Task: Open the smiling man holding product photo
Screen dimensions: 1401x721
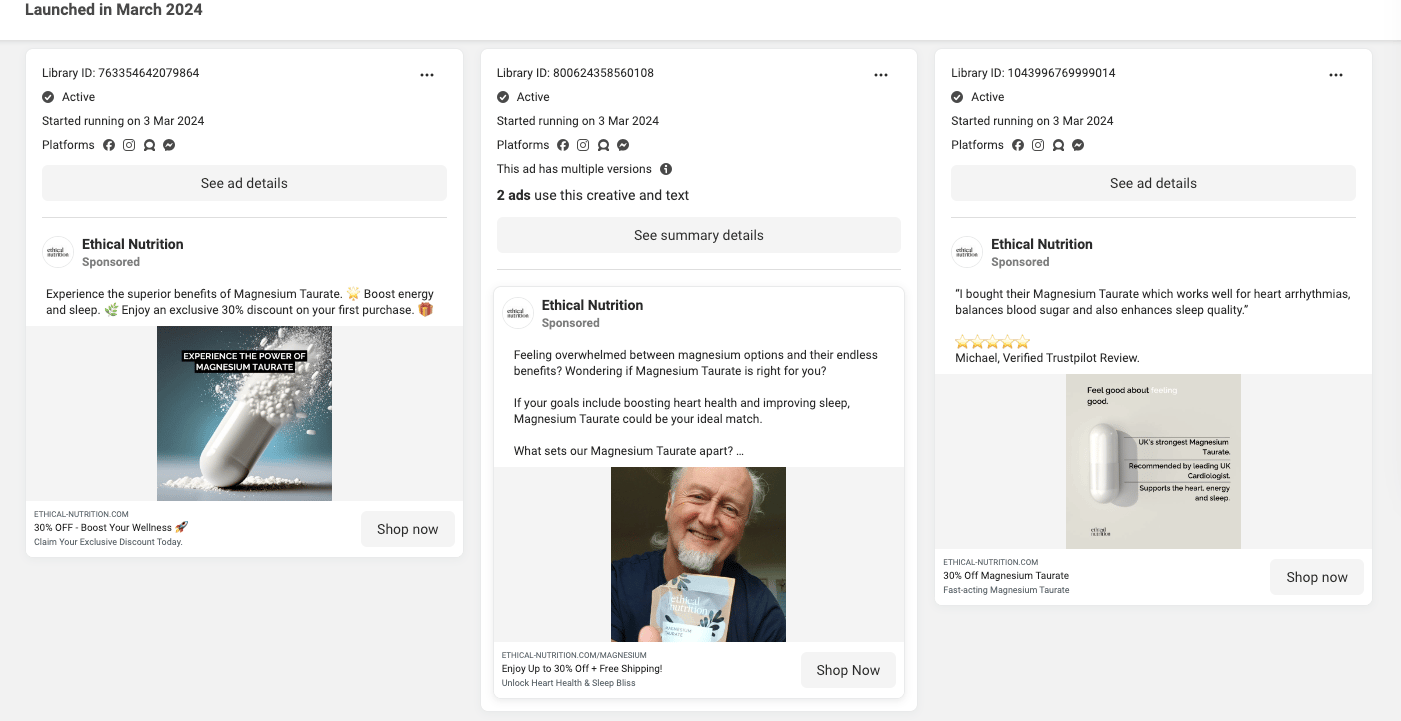Action: tap(698, 554)
